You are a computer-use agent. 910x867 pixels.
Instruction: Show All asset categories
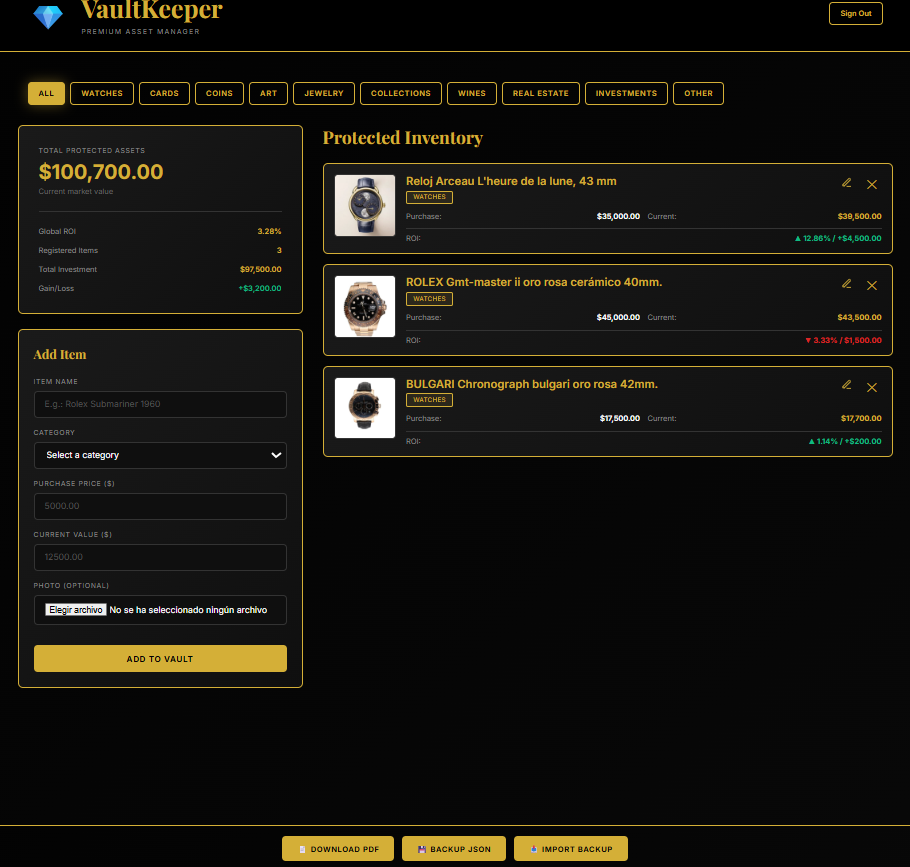coord(46,93)
